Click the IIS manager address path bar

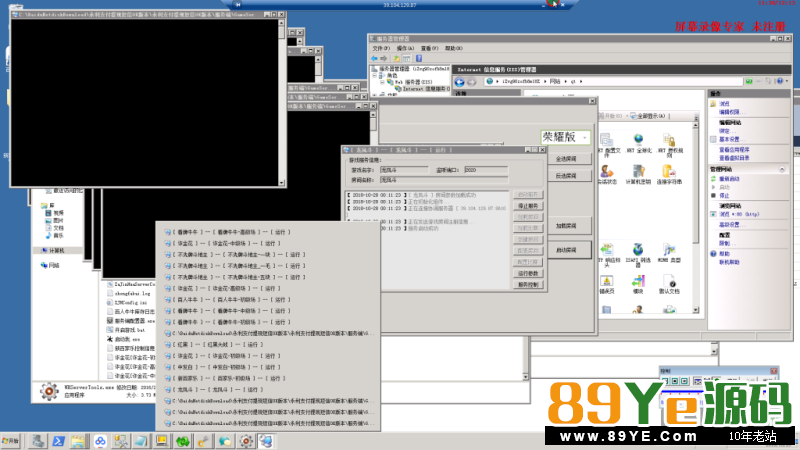point(612,81)
